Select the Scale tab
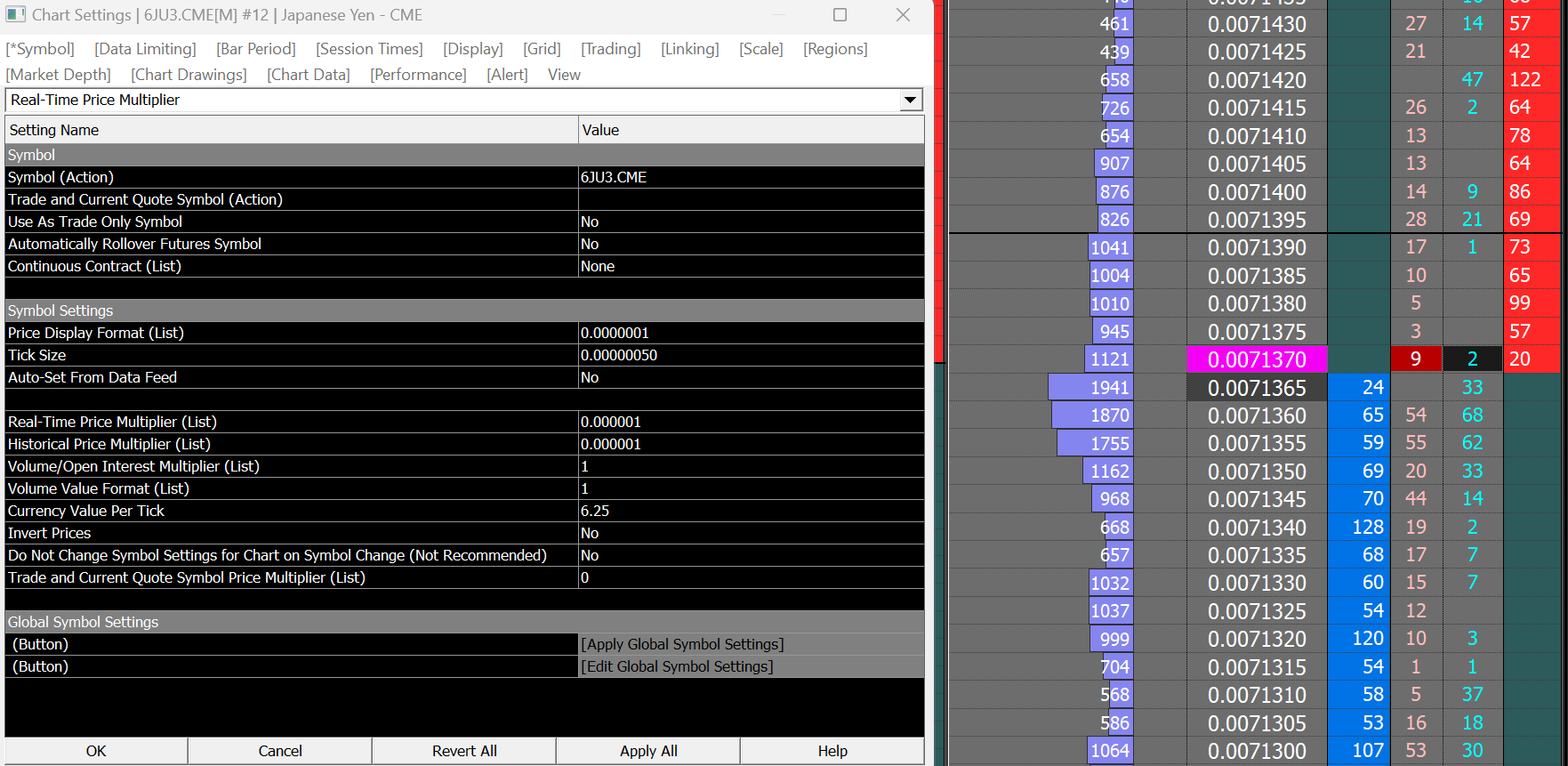The height and width of the screenshot is (766, 1568). [x=761, y=49]
